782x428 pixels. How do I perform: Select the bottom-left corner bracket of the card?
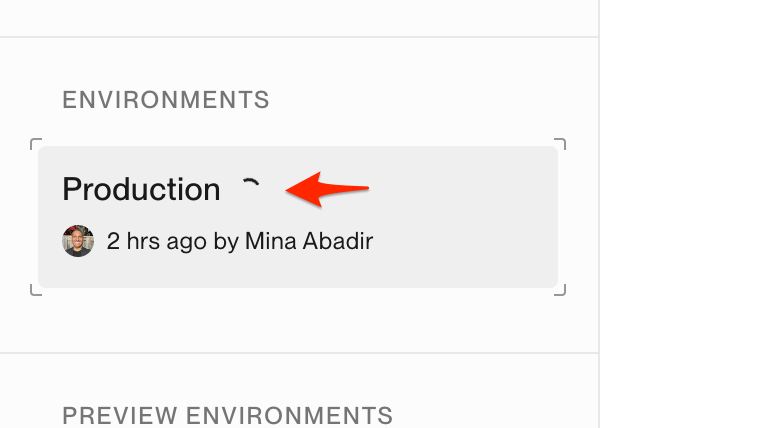[x=36, y=290]
